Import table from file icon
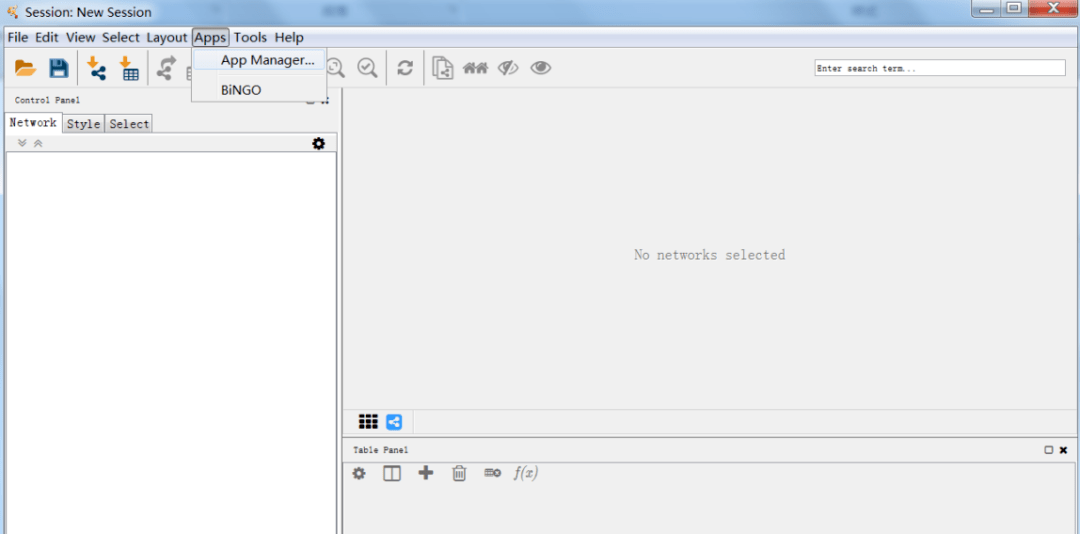 tap(130, 68)
